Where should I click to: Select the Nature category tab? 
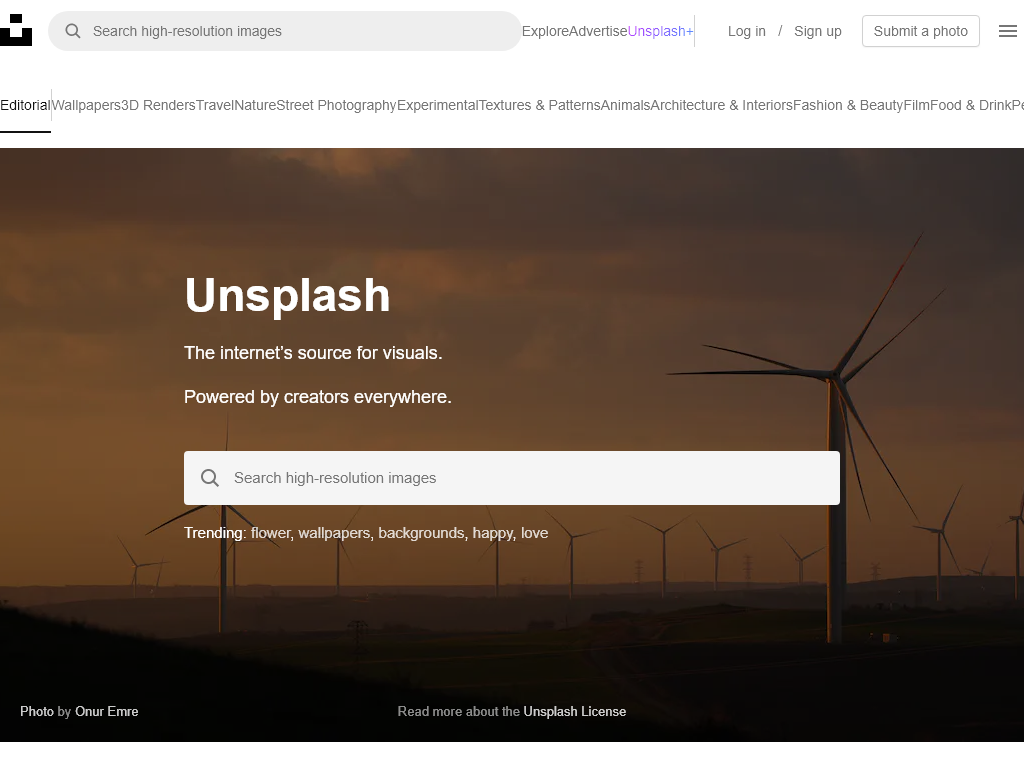click(255, 105)
